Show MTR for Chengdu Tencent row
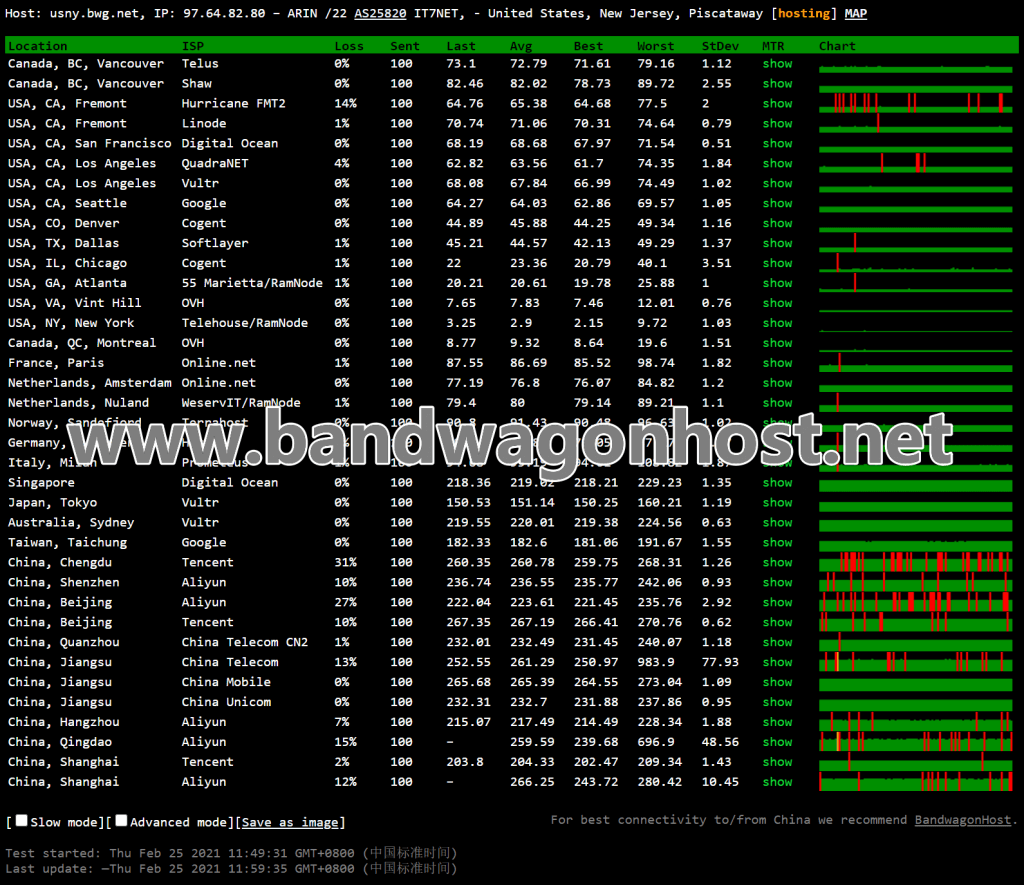The height and width of the screenshot is (885, 1024). click(x=777, y=562)
